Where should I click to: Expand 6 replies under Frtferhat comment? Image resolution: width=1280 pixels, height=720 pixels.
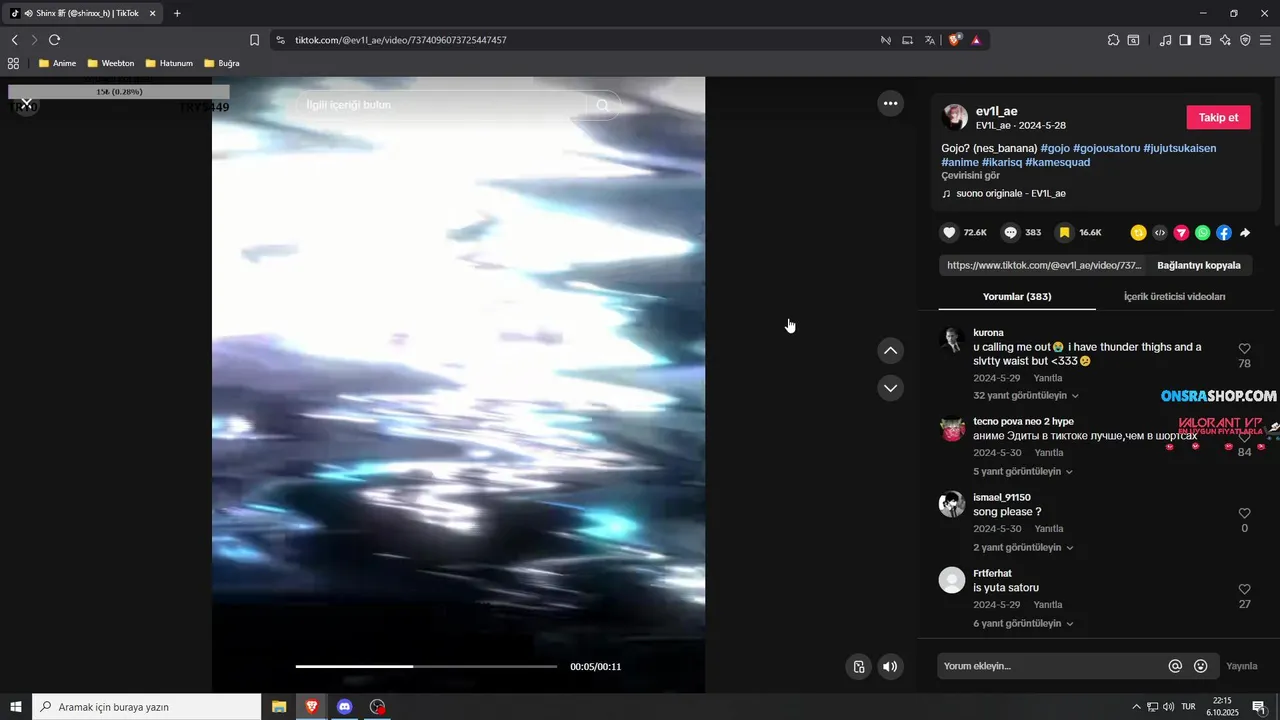1023,623
